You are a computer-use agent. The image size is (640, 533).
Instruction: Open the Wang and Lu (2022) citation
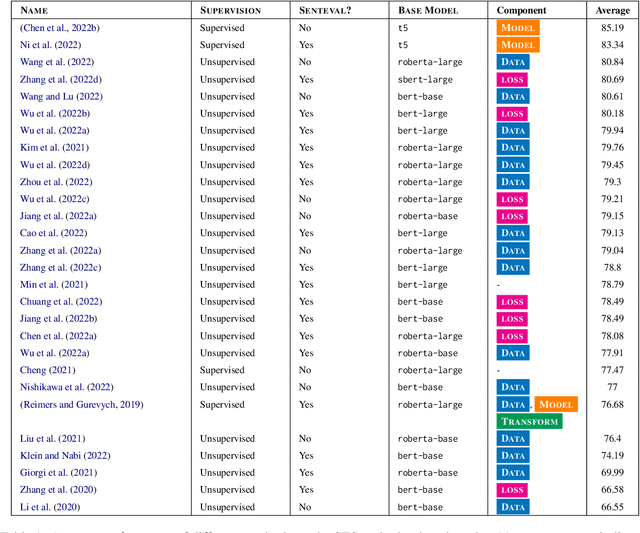[x=59, y=97]
